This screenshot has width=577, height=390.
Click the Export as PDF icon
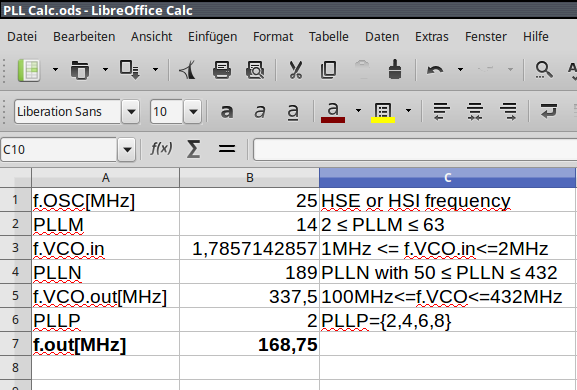(x=188, y=70)
